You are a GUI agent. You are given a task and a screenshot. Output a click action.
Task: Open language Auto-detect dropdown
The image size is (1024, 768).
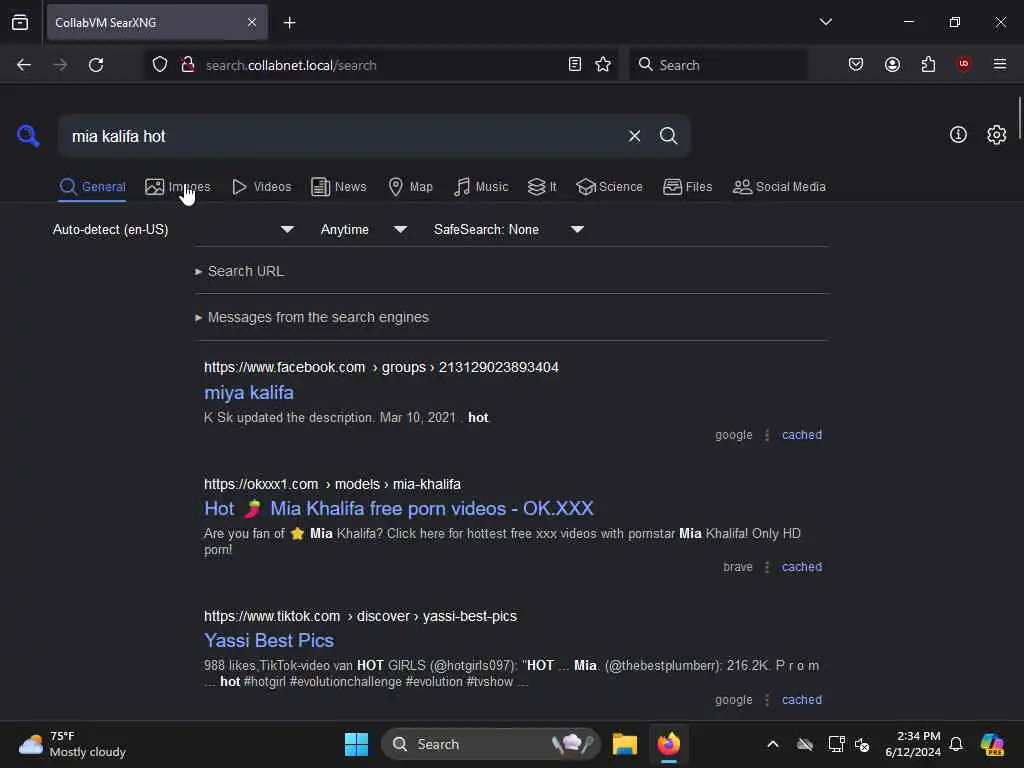173,229
